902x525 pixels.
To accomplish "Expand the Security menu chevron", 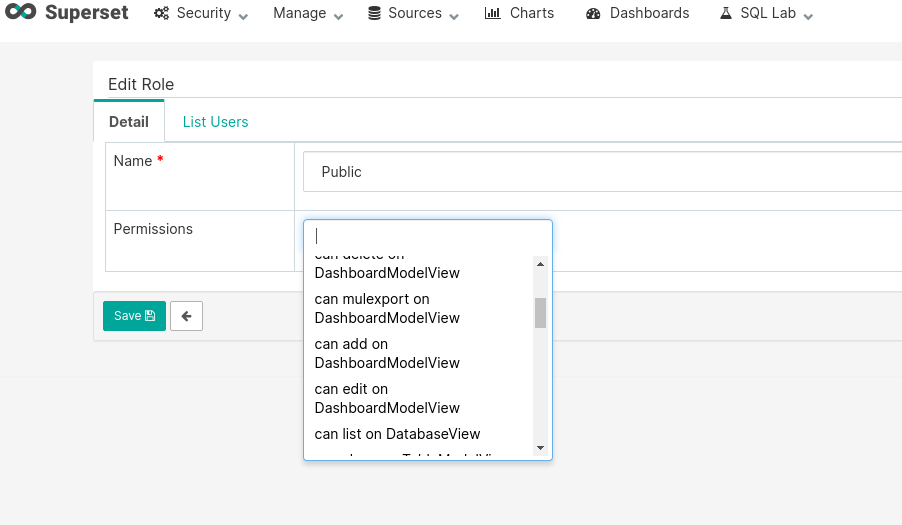I will (x=243, y=16).
